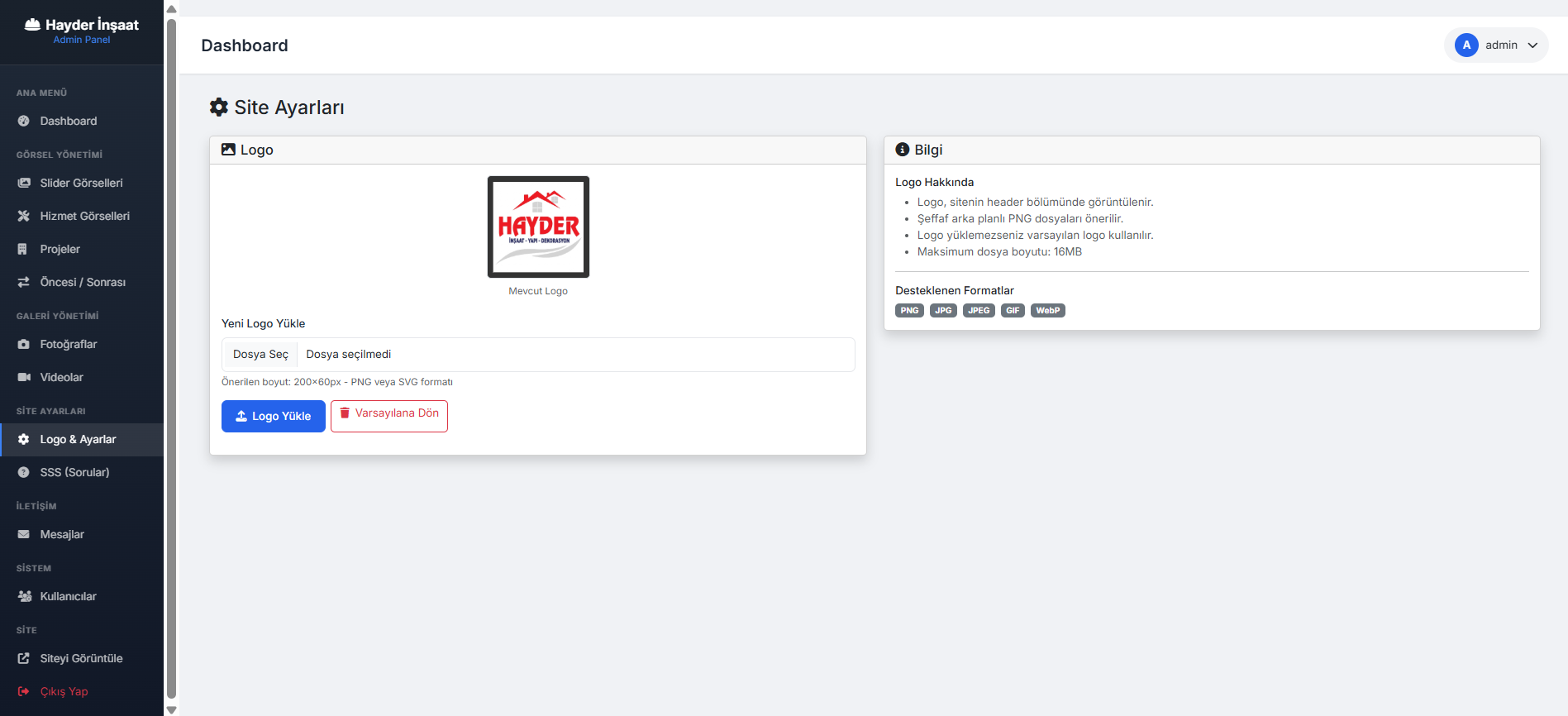The height and width of the screenshot is (716, 1568).
Task: Navigate to Fotoğraflar gallery
Action: click(x=82, y=344)
